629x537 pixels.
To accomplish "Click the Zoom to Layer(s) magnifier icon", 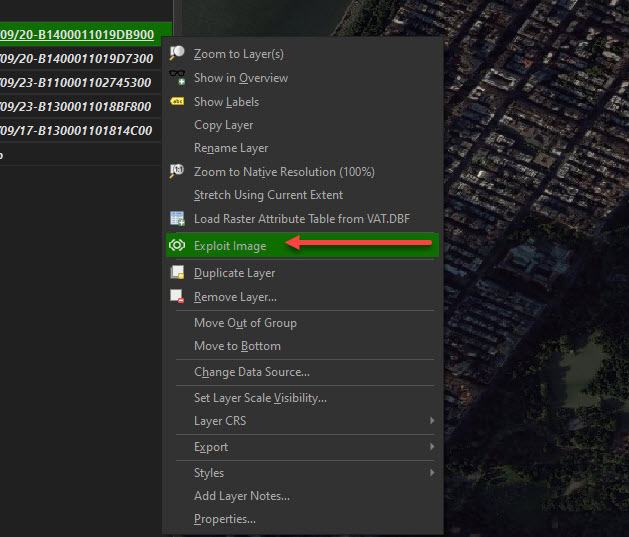I will (177, 54).
